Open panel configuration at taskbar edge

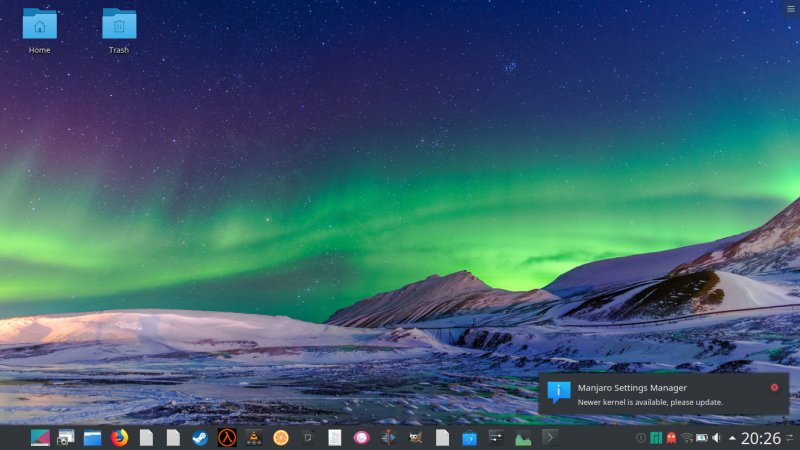(791, 438)
